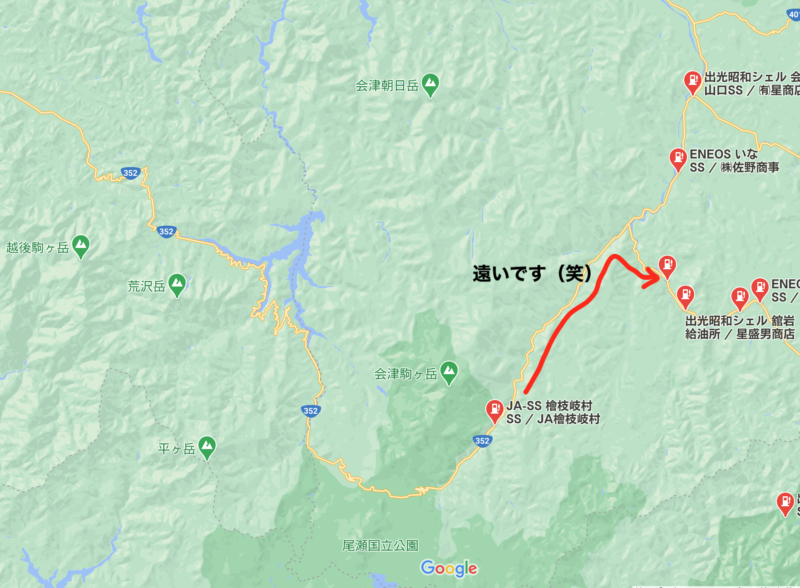Screen dimensions: 800x588
Task: Select the 出光昭和シェル 山口SS gas station pin
Action: click(x=692, y=82)
